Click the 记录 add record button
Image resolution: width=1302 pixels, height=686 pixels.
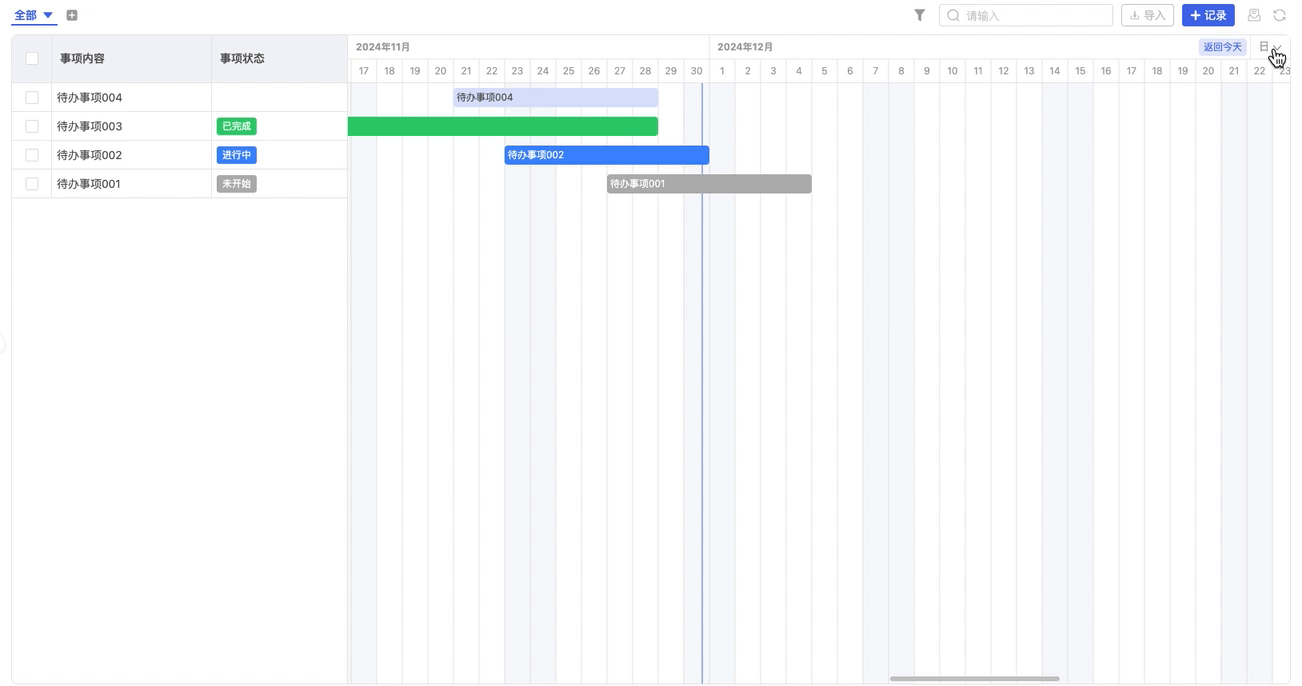pyautogui.click(x=1208, y=15)
